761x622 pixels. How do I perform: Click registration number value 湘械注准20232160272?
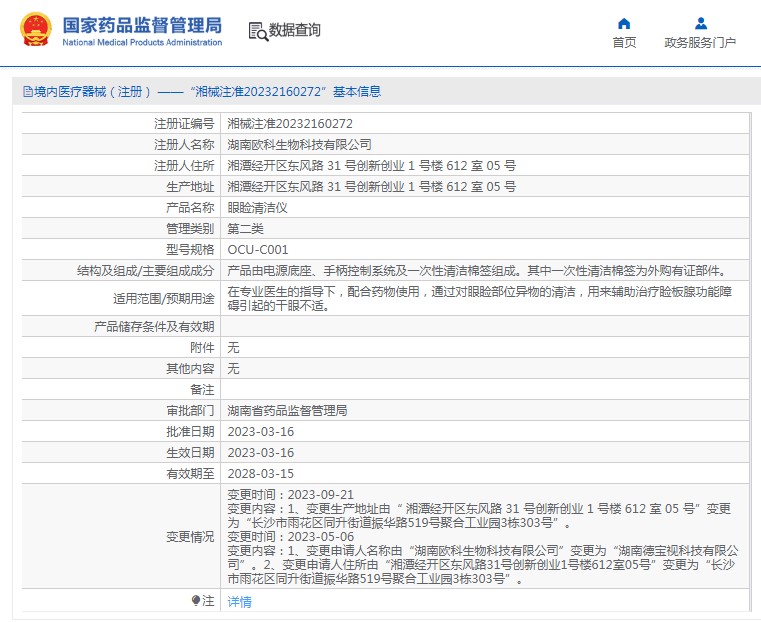point(290,124)
